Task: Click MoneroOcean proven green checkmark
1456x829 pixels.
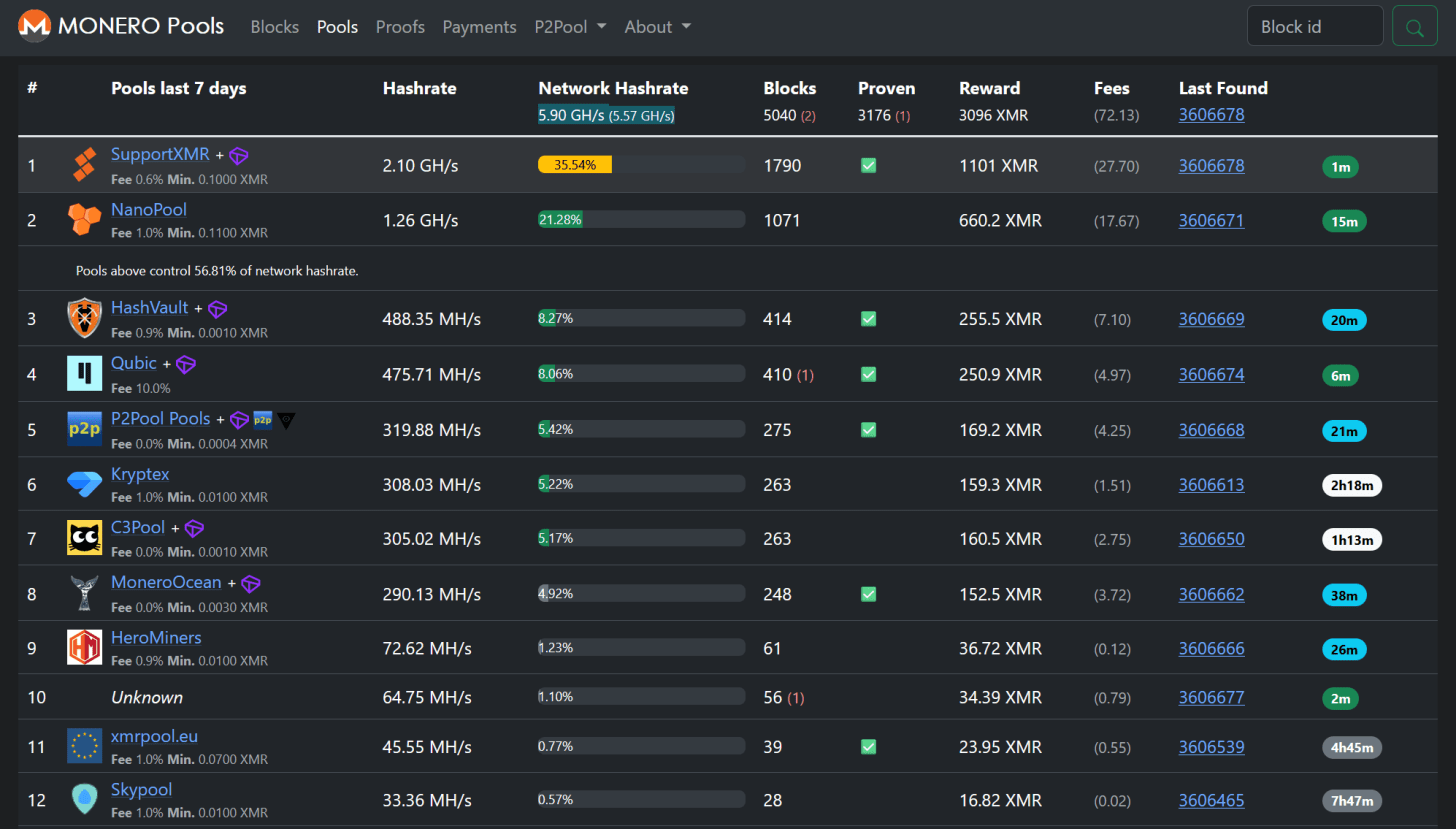Action: (x=868, y=594)
